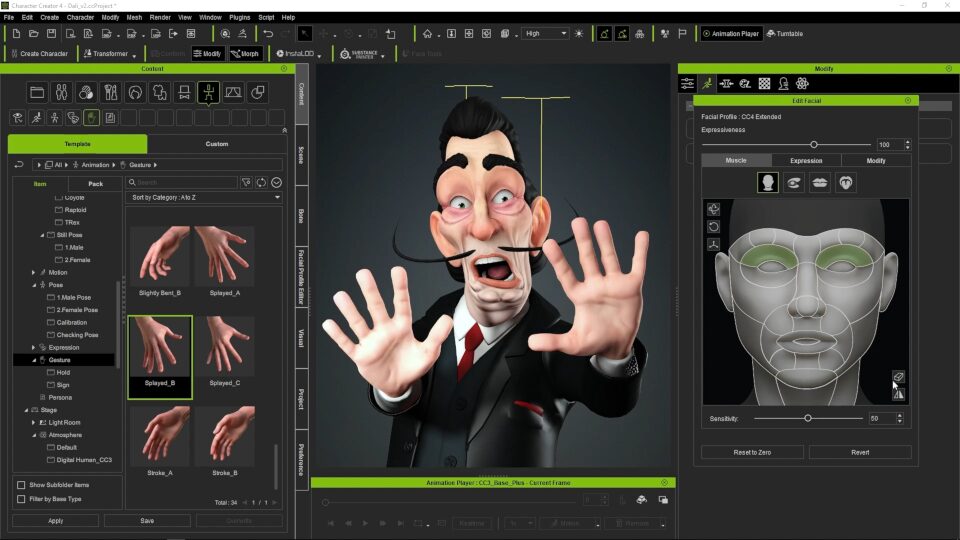Click the undo arrow in the toolbar
Screen dimensions: 960x540
pos(268,34)
